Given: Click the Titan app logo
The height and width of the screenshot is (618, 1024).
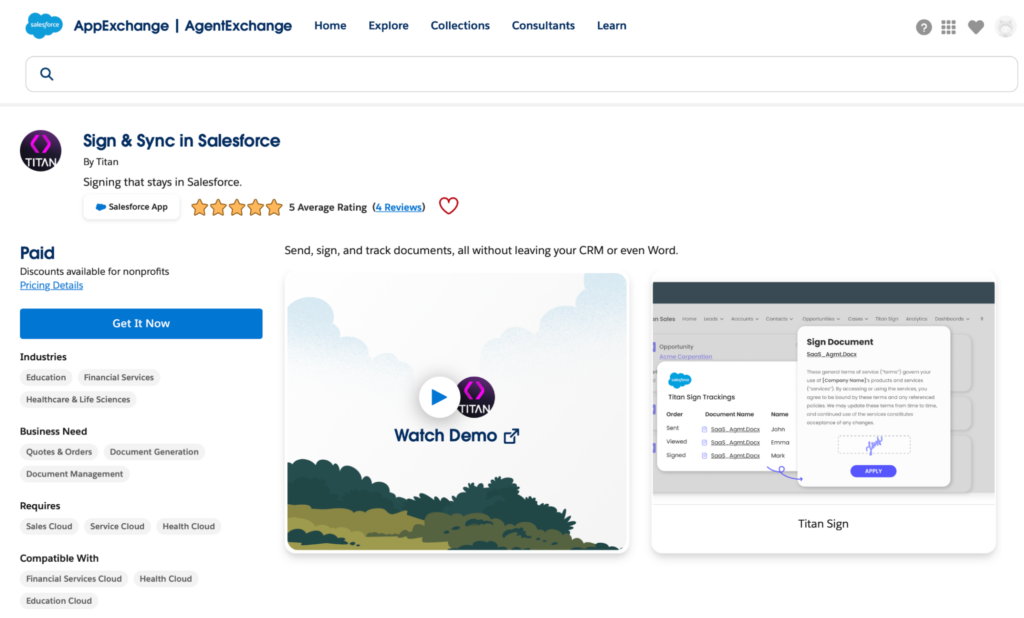Looking at the screenshot, I should tap(40, 150).
